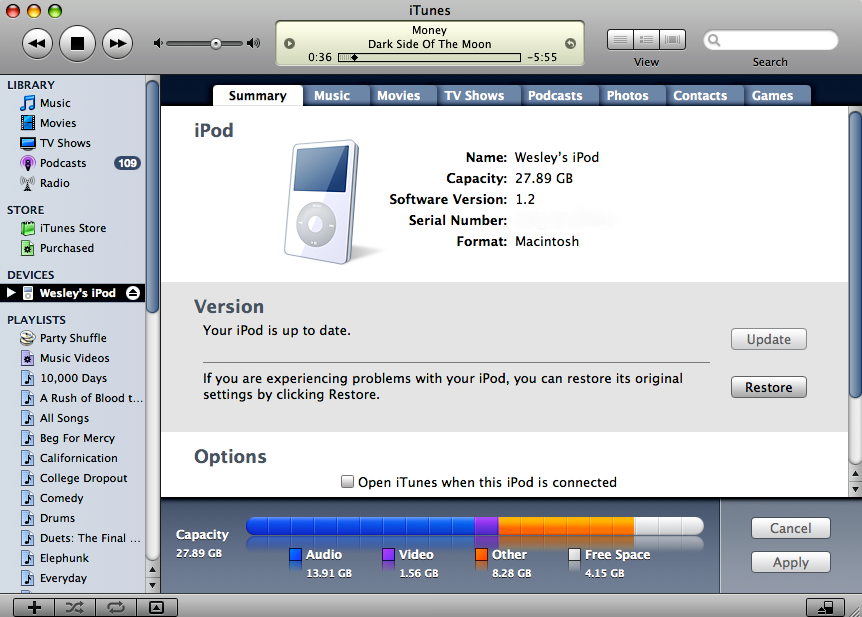Image resolution: width=862 pixels, height=617 pixels.
Task: Open the iTunes Store
Action: [73, 228]
